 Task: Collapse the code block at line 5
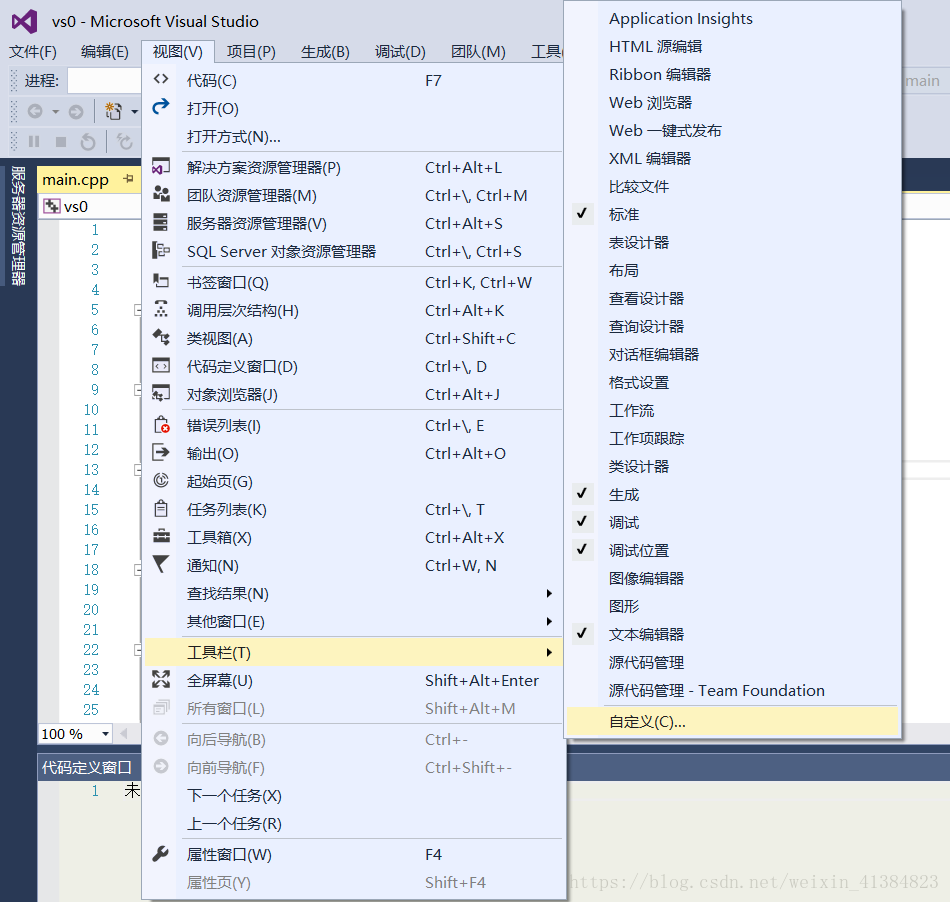pos(138,310)
